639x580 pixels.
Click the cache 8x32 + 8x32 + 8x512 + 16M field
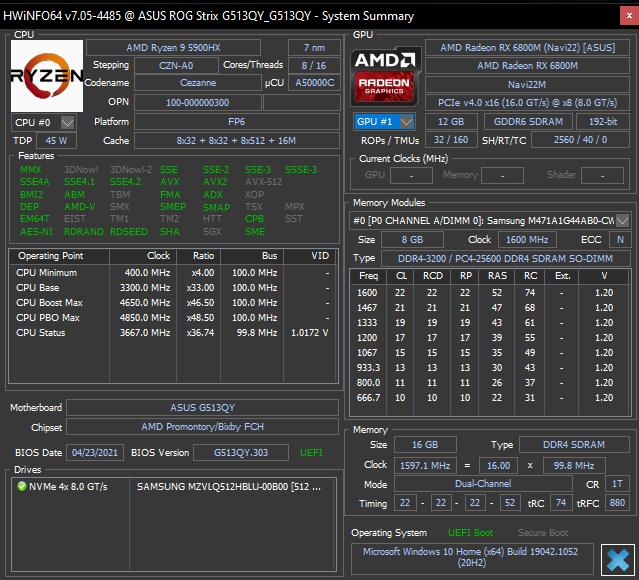(237, 141)
